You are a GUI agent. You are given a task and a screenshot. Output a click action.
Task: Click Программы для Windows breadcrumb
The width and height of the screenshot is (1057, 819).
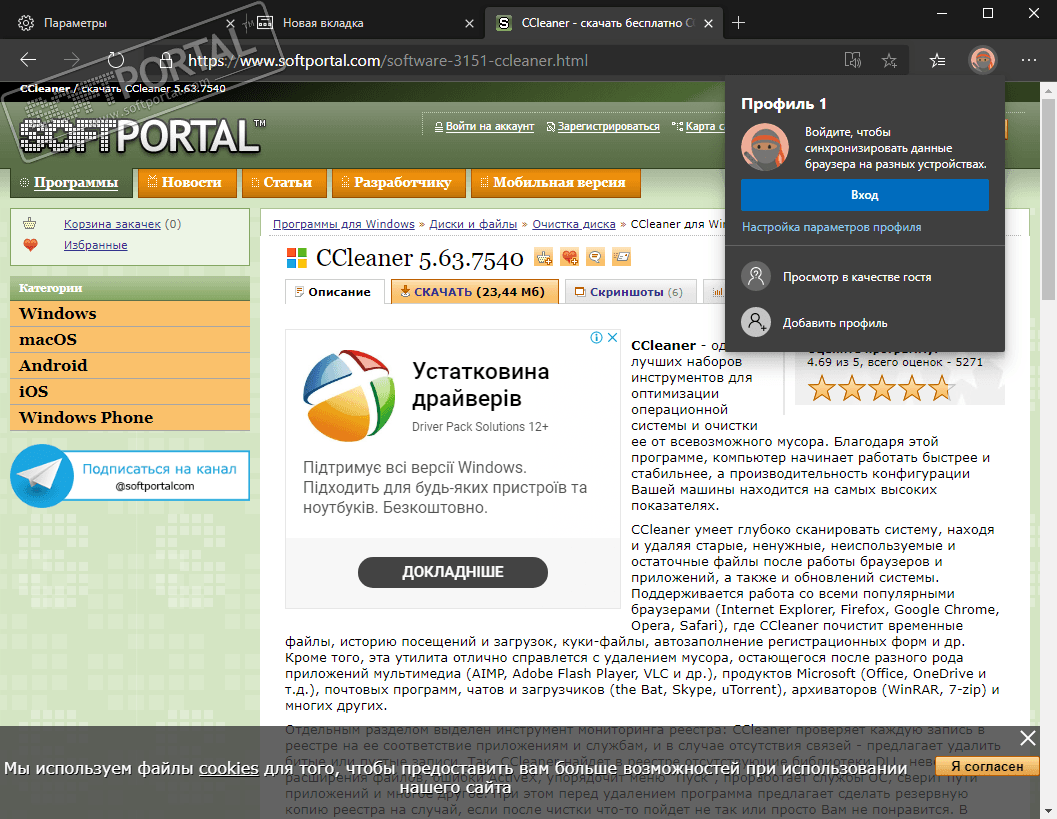click(344, 224)
